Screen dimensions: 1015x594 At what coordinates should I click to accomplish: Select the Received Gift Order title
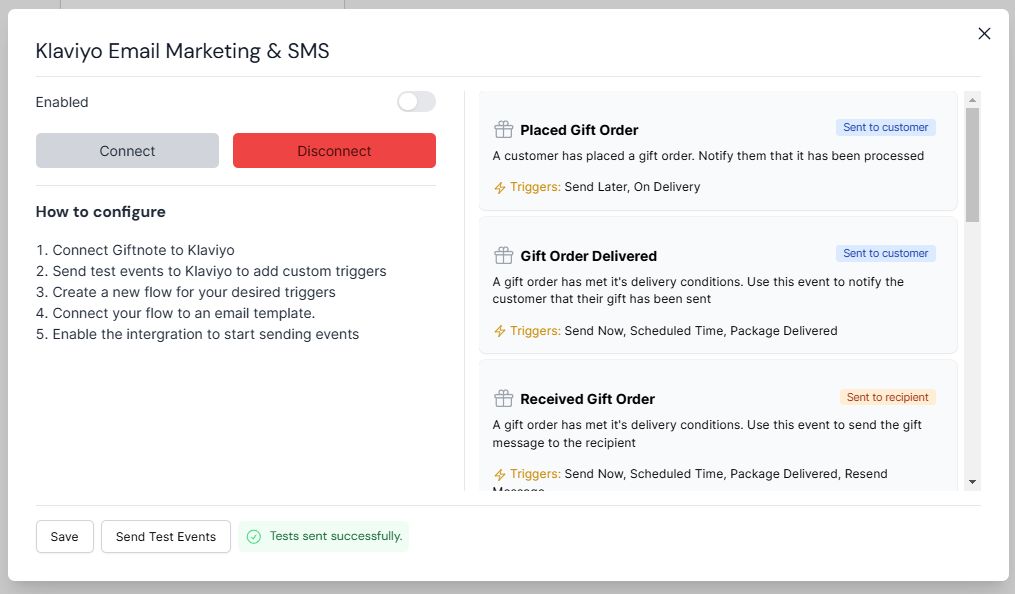(x=587, y=399)
